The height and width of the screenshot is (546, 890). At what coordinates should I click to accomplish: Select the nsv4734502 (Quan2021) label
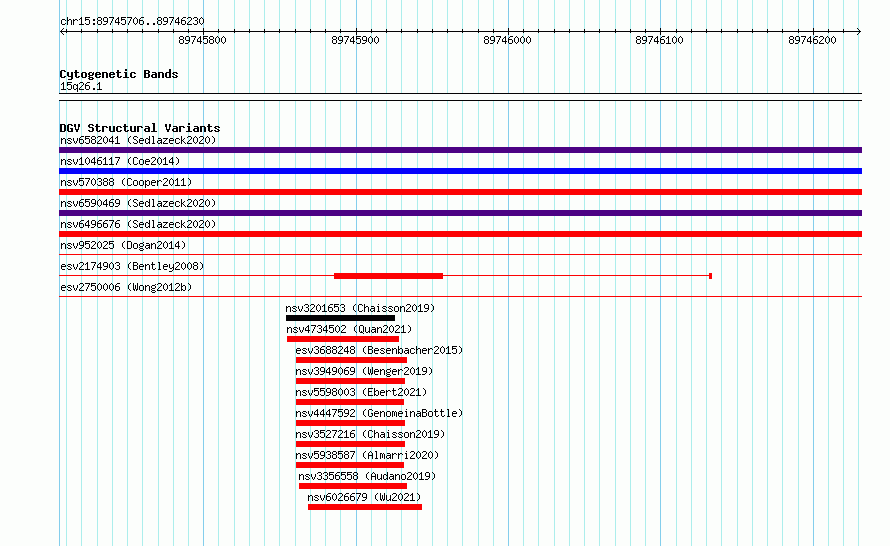tap(349, 329)
